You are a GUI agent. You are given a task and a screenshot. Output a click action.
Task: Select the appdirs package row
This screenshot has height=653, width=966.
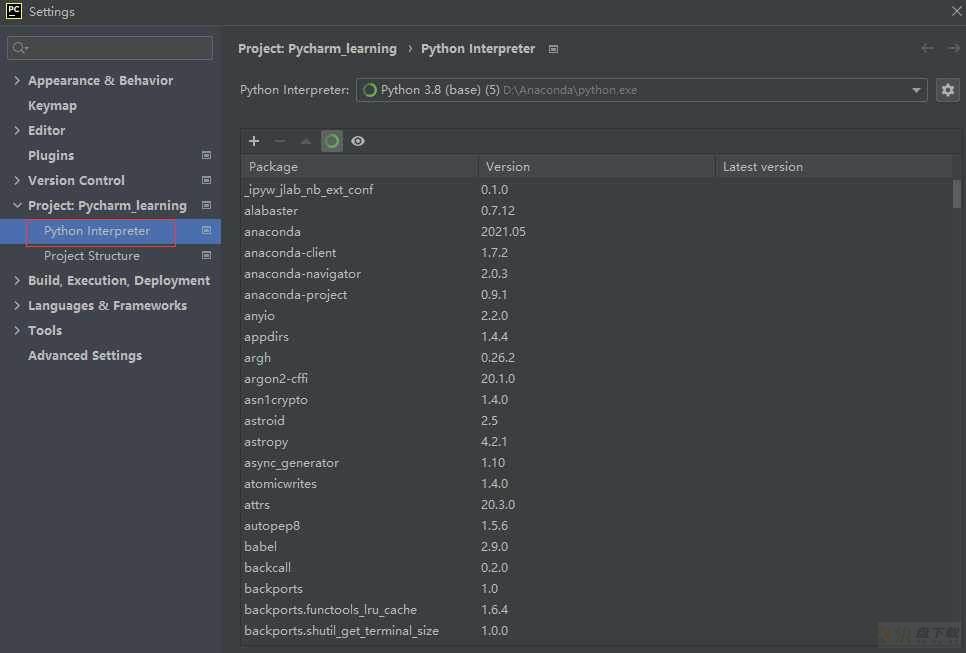click(x=596, y=336)
